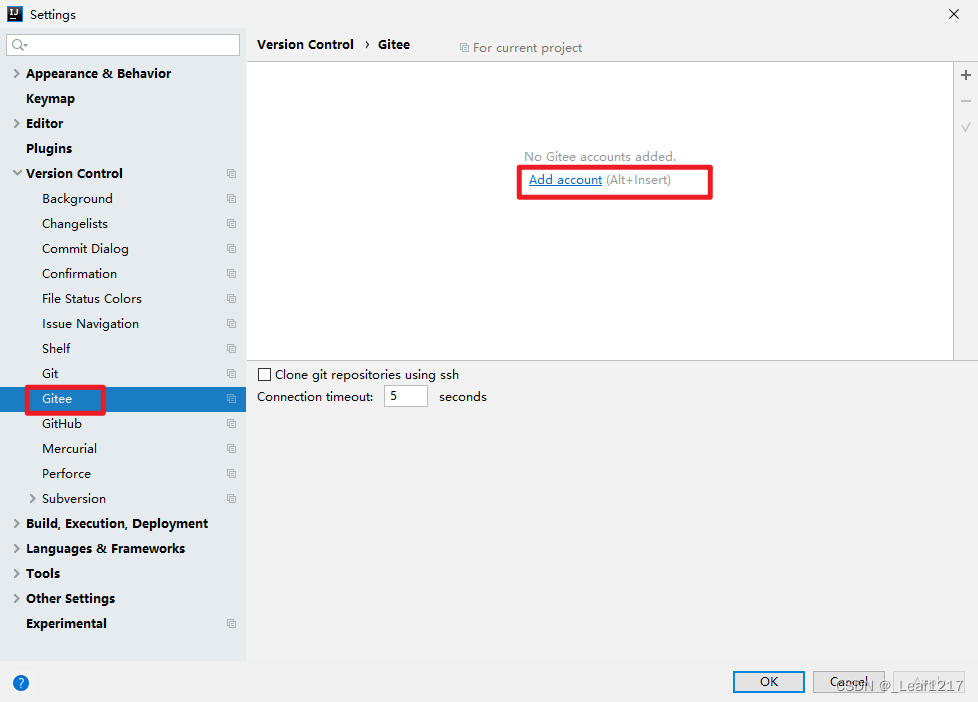Click project-level icon beside GitHub
Image resolution: width=978 pixels, height=702 pixels.
tap(231, 424)
